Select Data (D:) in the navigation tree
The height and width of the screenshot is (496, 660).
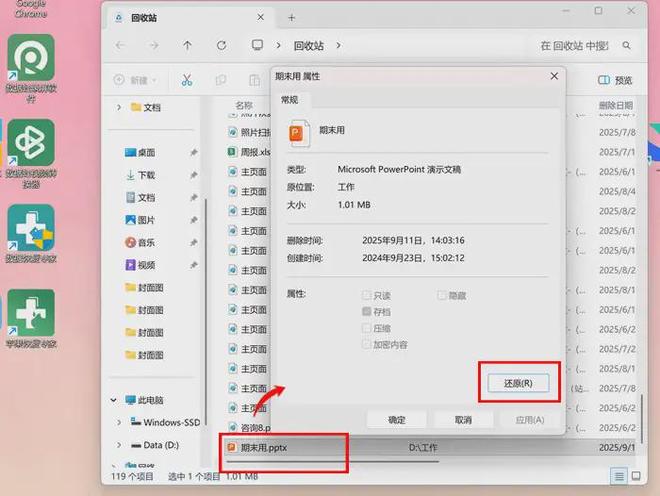click(154, 445)
